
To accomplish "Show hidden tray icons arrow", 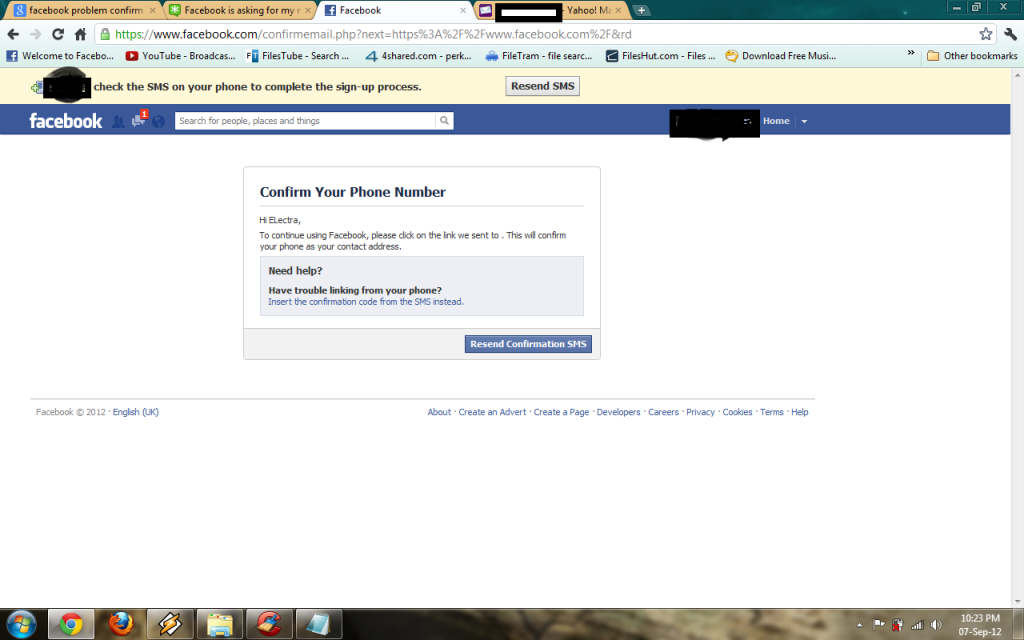I will tap(859, 625).
